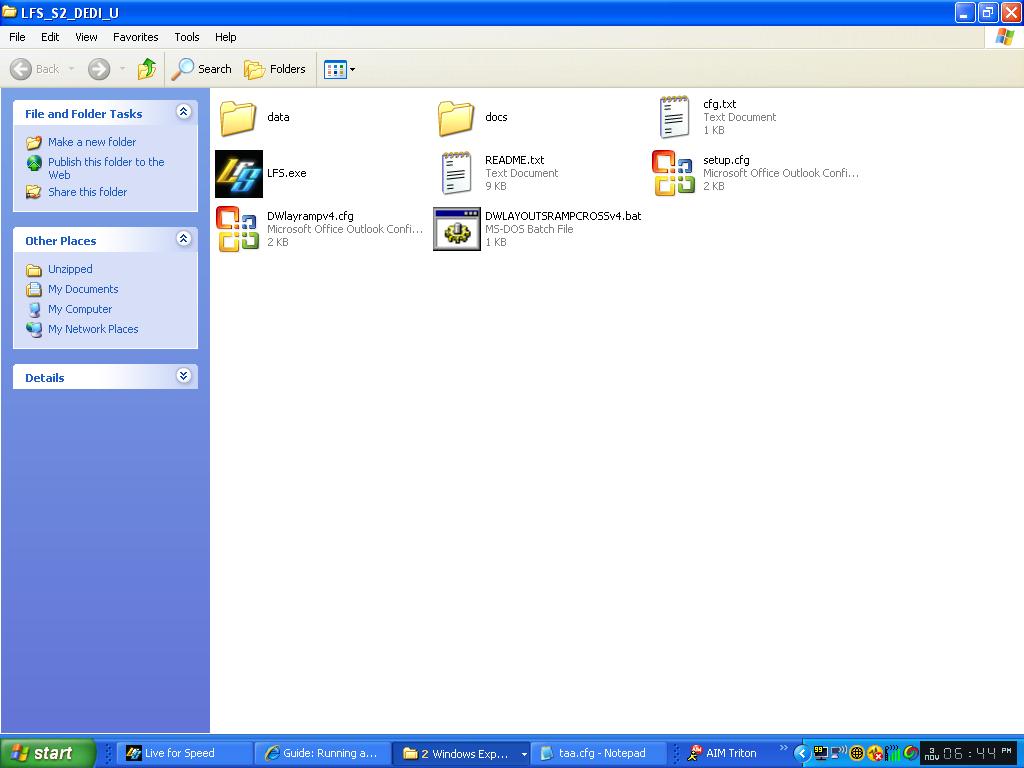
Task: Click the Windows Start button
Action: coord(47,753)
